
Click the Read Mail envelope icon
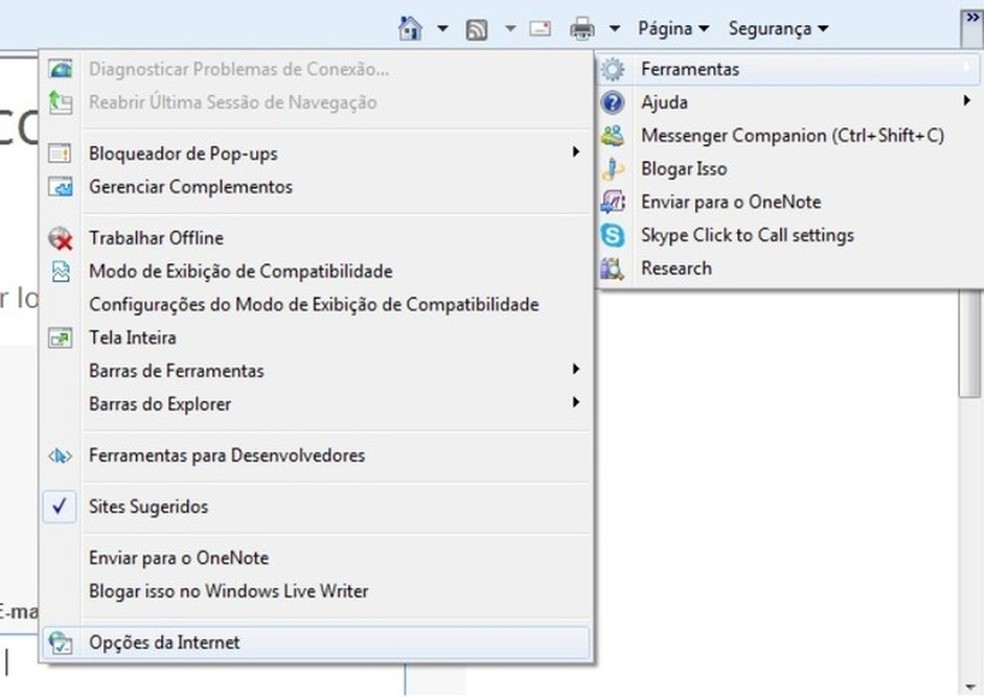click(540, 29)
